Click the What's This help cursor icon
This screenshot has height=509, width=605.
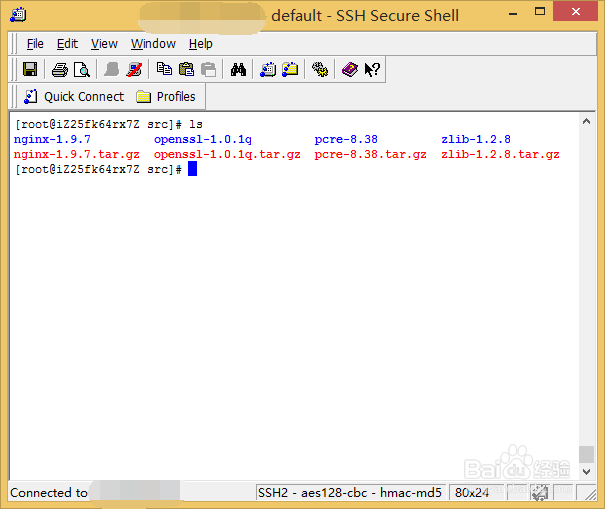[372, 69]
